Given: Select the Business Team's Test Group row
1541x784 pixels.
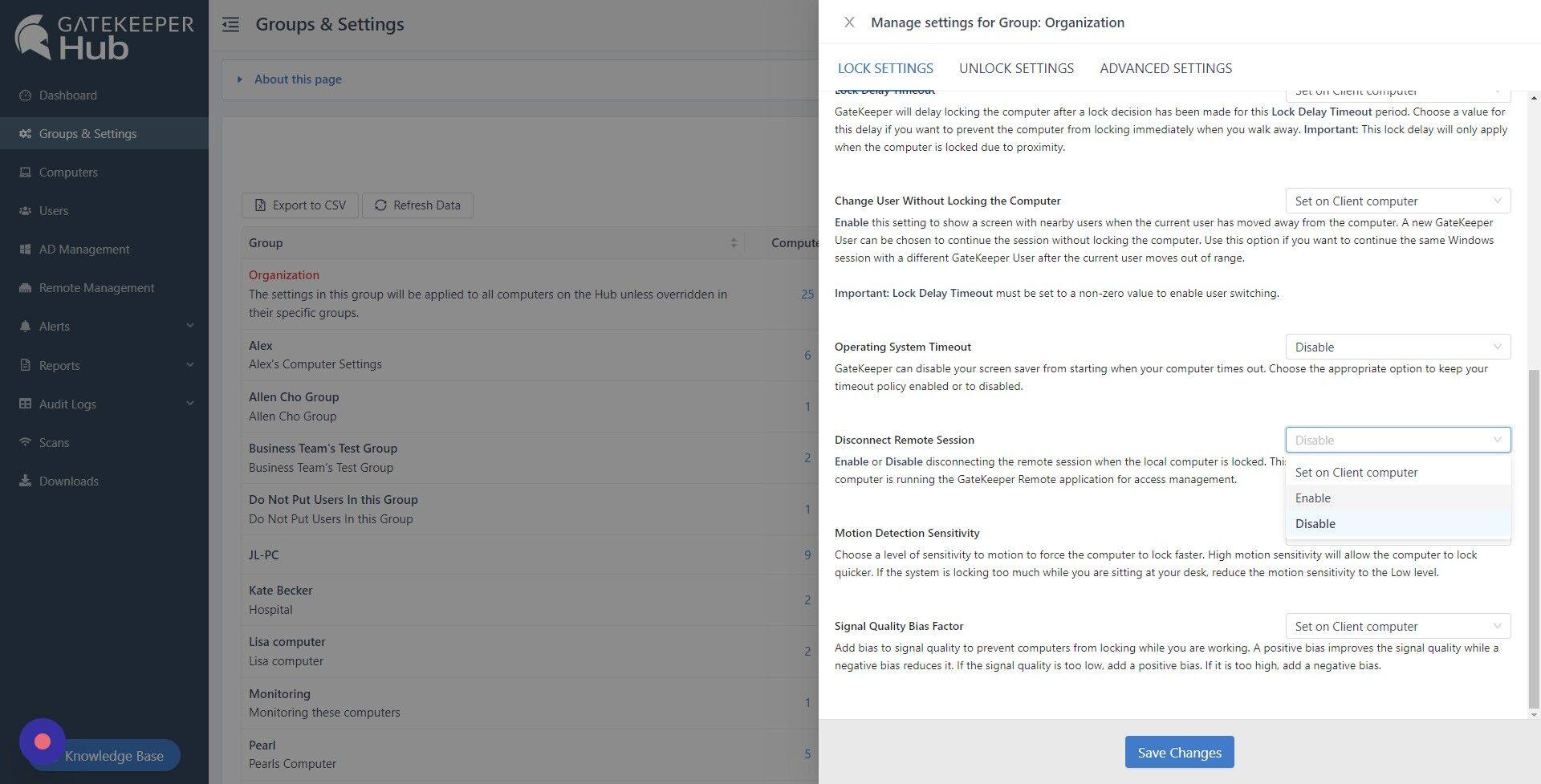Looking at the screenshot, I should click(x=530, y=457).
